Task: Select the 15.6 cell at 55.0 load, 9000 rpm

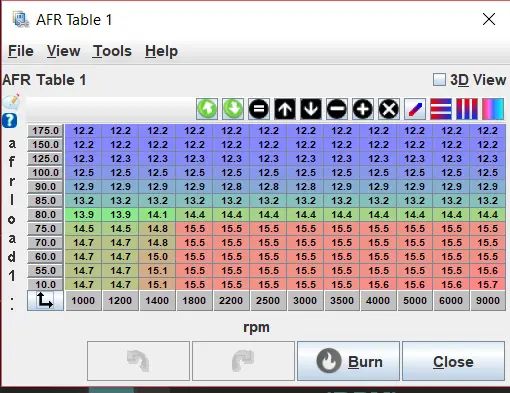Action: click(x=488, y=270)
